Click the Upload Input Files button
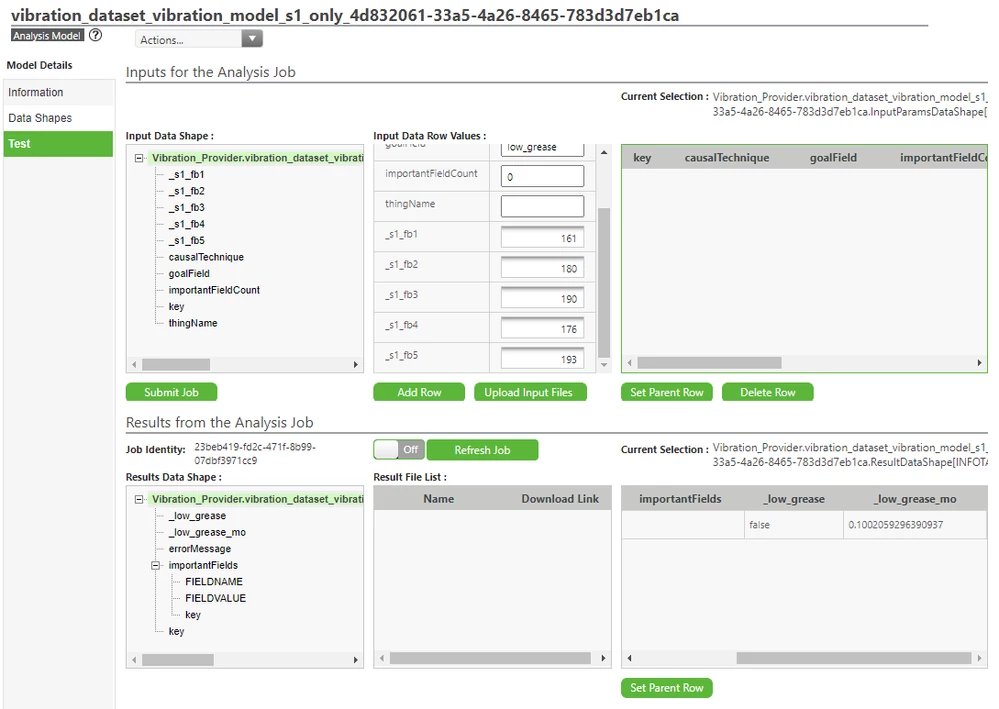 [x=530, y=392]
